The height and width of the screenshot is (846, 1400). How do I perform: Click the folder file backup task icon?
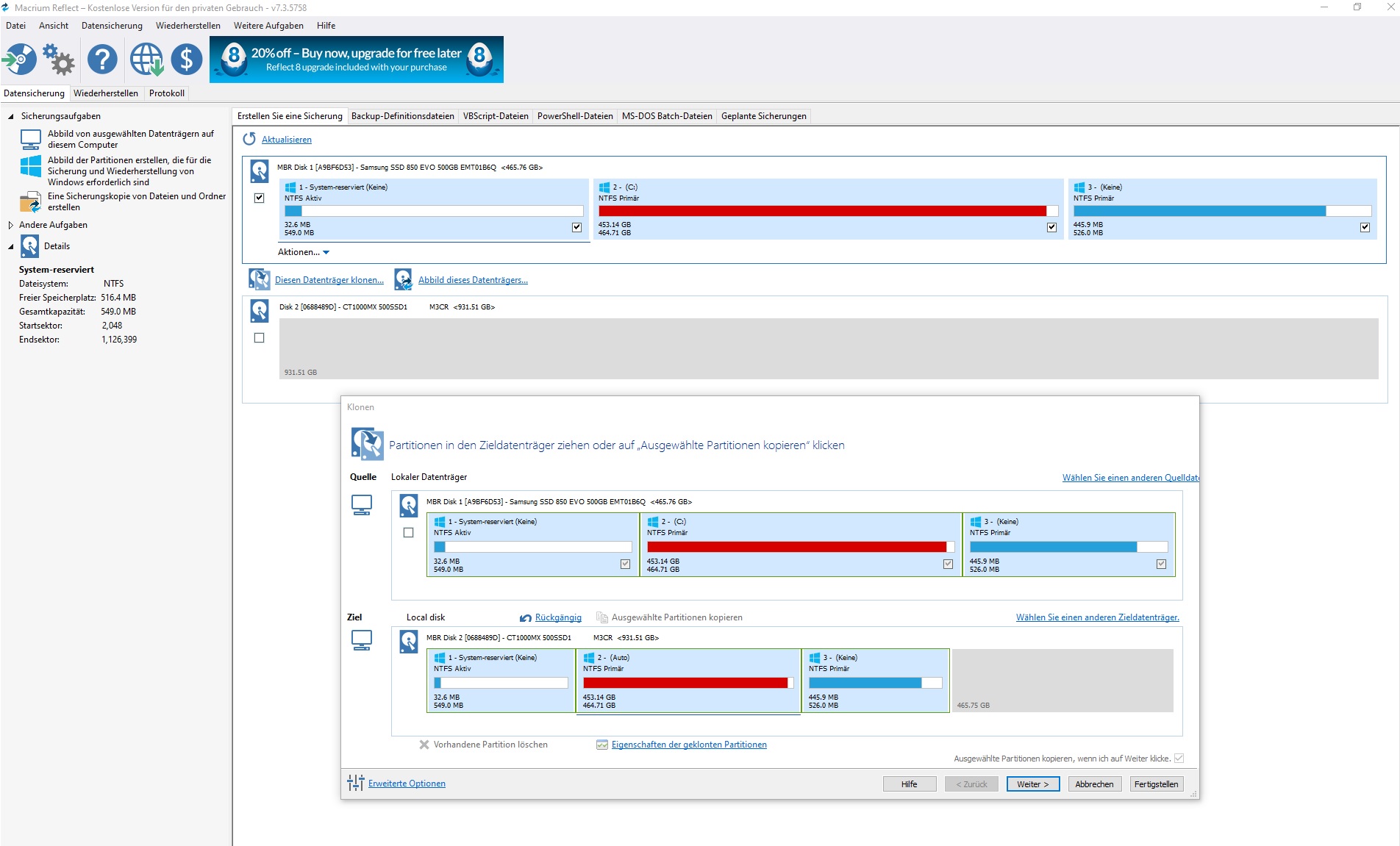point(31,201)
